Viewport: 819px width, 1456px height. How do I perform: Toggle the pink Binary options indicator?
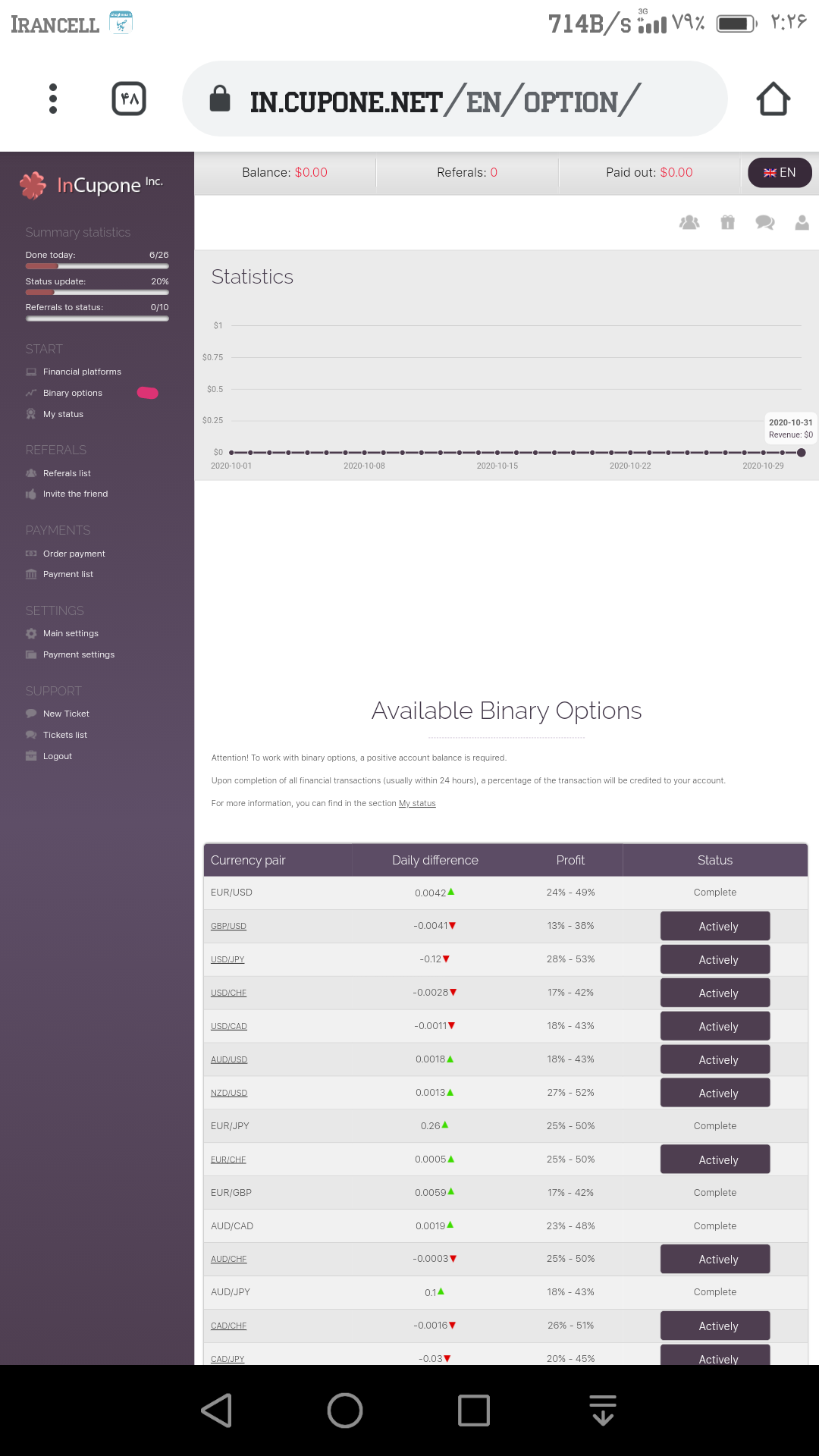pyautogui.click(x=147, y=393)
